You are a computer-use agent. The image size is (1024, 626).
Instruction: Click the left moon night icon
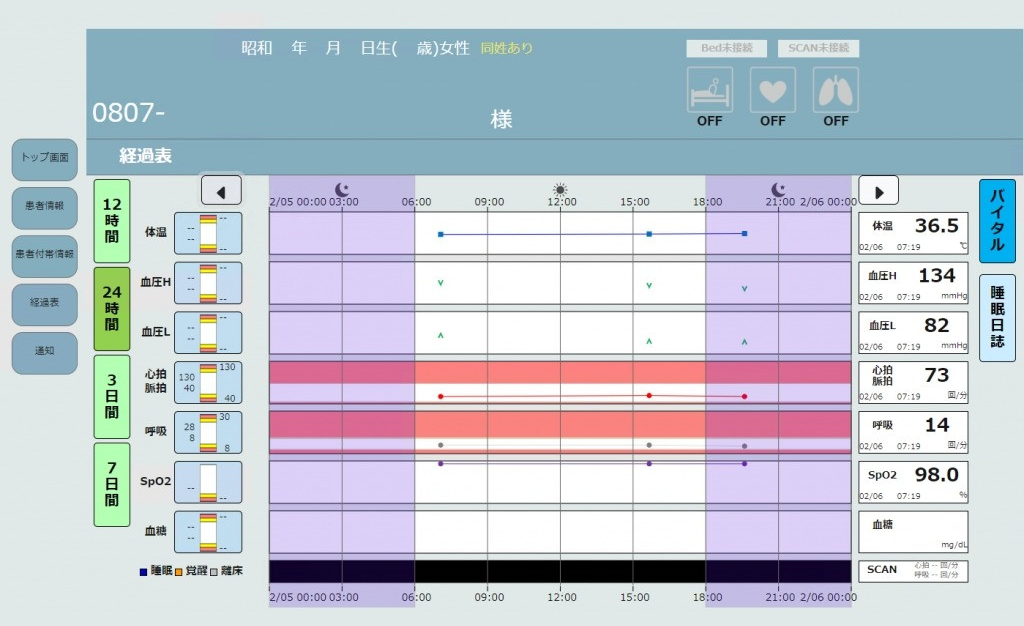[342, 189]
